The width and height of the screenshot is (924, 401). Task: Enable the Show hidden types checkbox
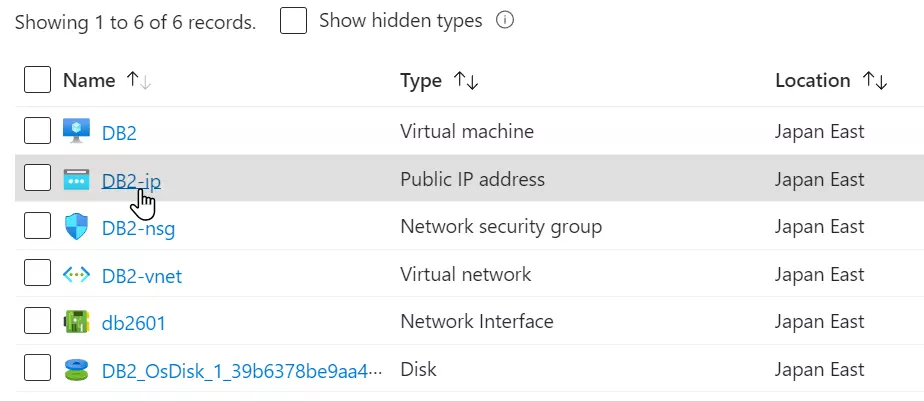click(x=293, y=21)
